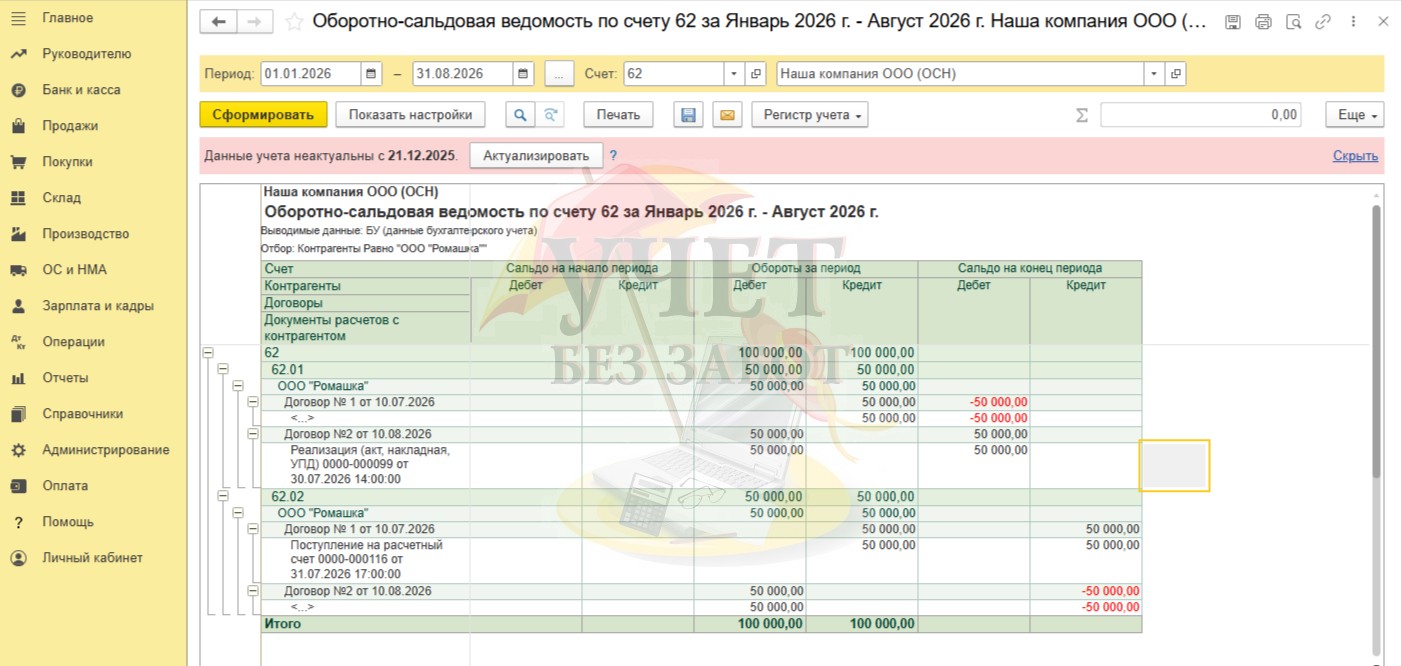Click title bar printer icon

(1263, 21)
